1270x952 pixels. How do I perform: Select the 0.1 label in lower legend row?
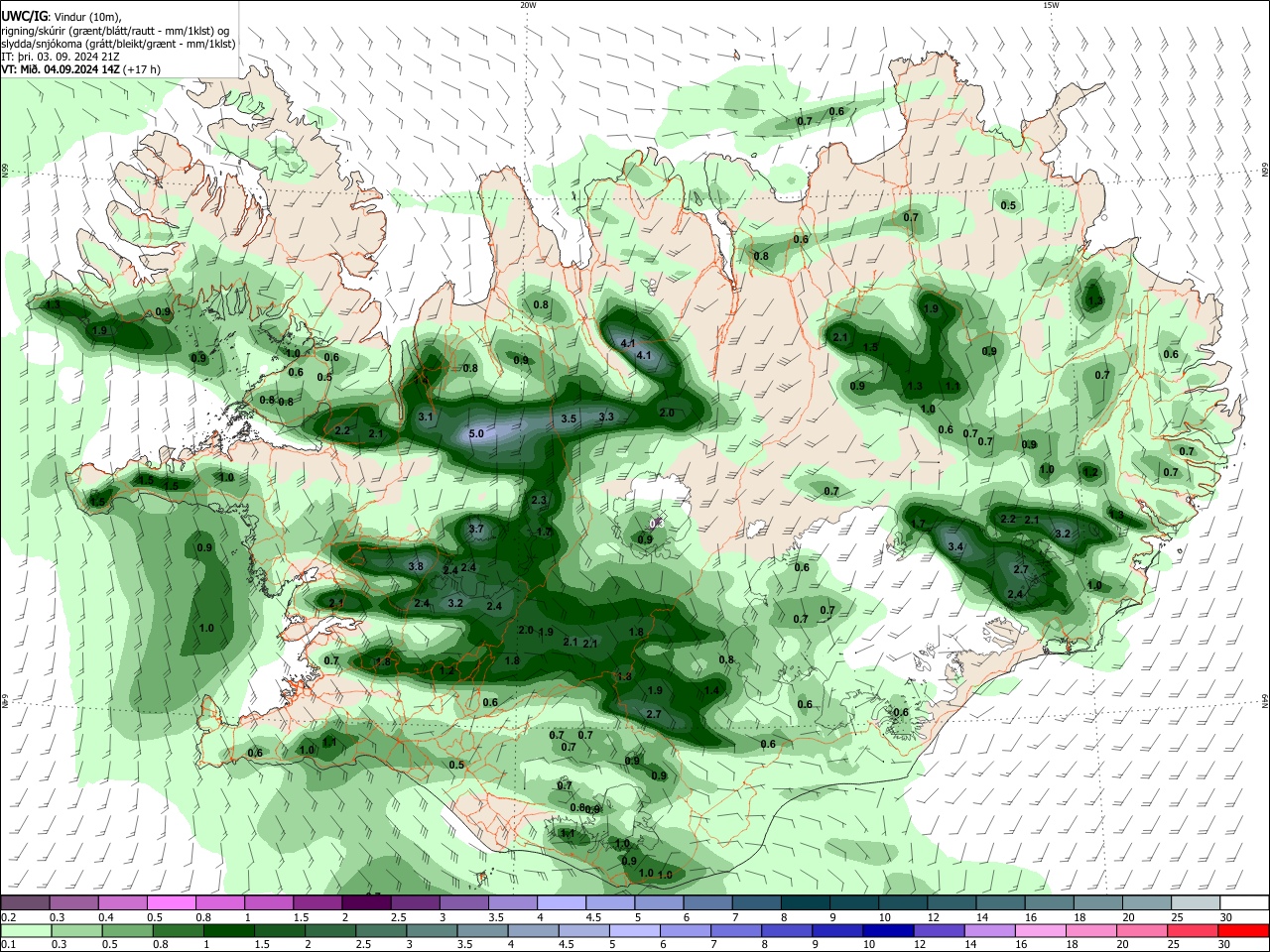click(x=8, y=945)
